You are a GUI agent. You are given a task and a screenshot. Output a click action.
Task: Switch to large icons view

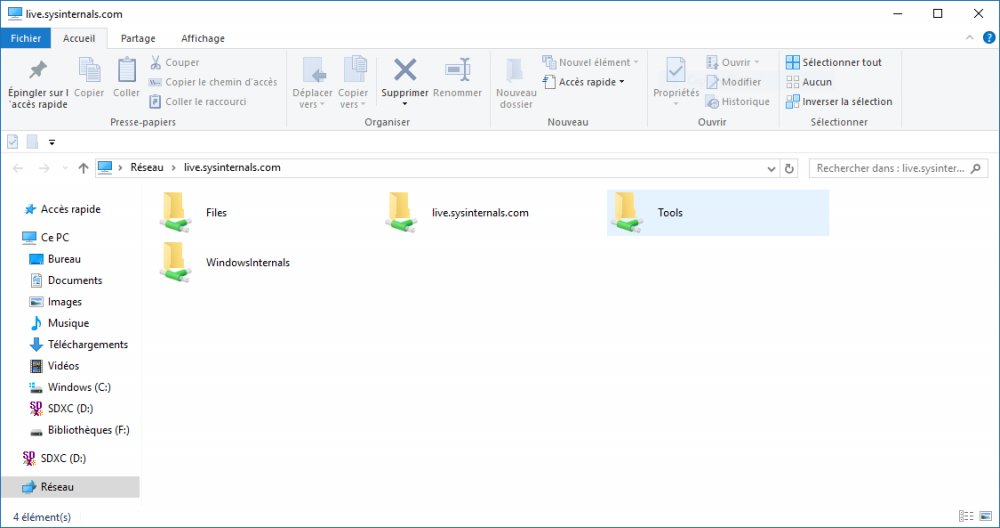(986, 516)
